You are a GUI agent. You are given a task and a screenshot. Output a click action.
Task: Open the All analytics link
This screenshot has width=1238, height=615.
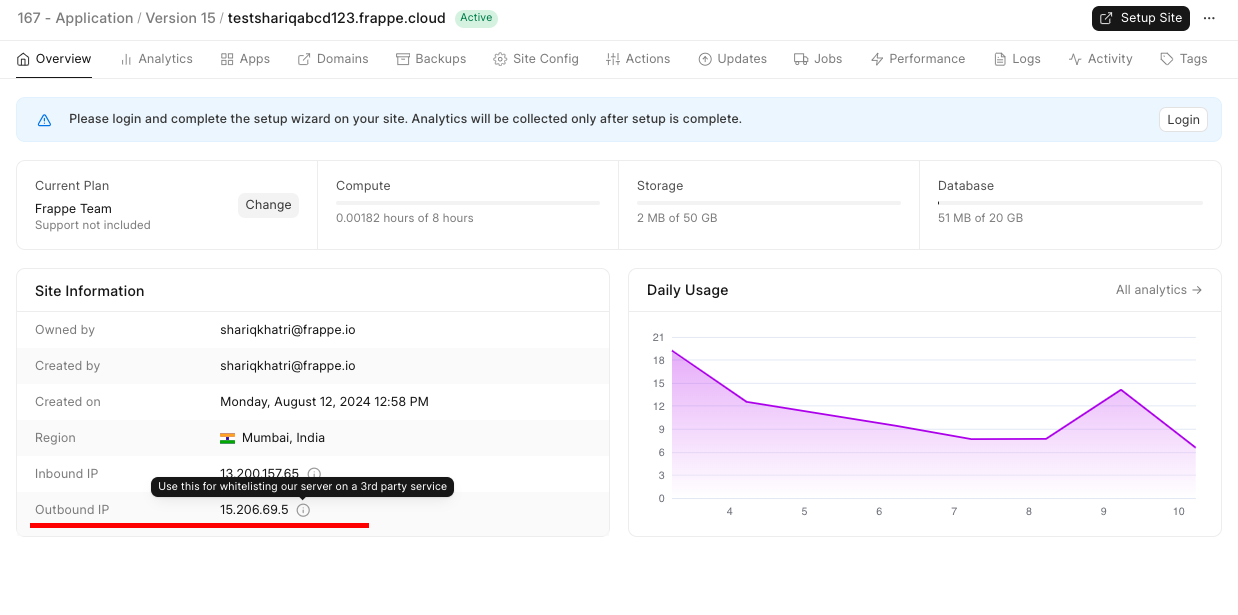coord(1158,290)
